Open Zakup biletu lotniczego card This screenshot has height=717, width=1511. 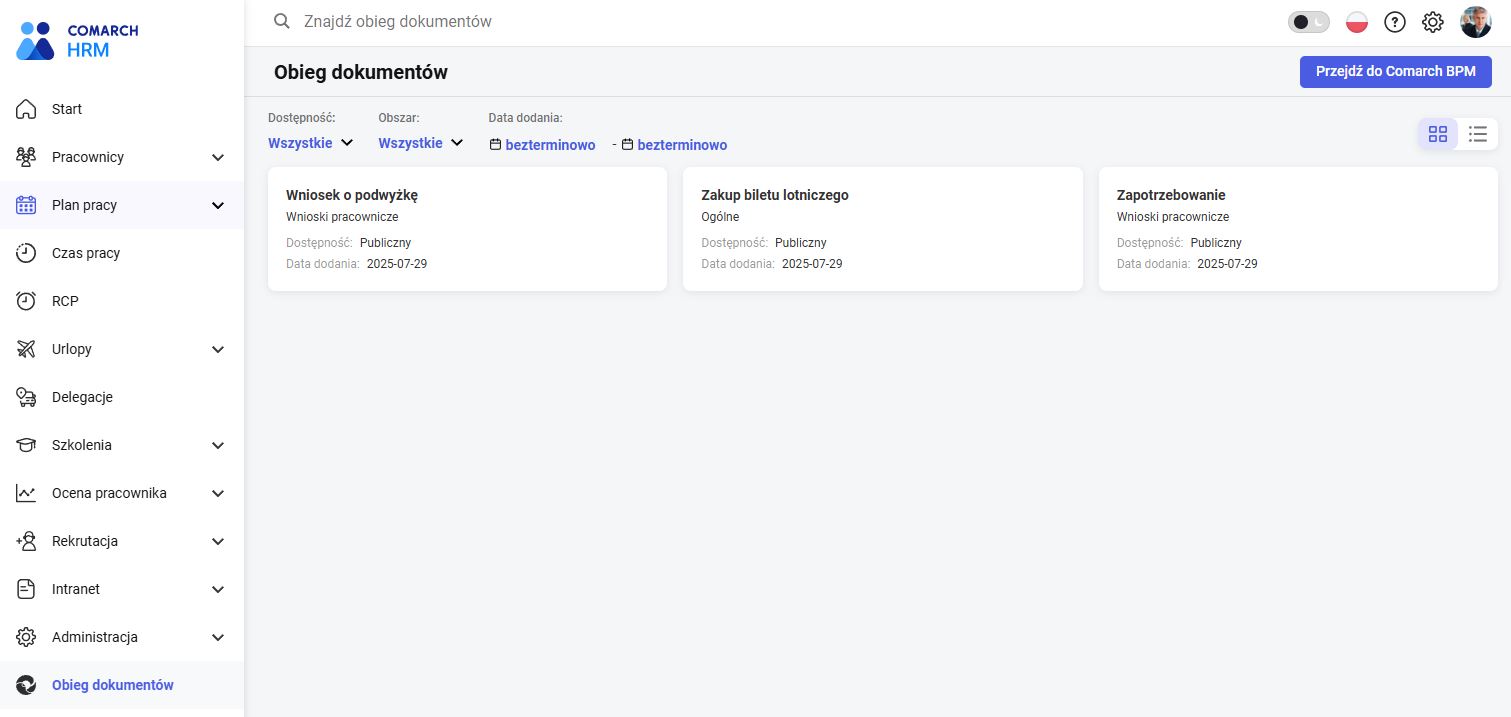[883, 229]
